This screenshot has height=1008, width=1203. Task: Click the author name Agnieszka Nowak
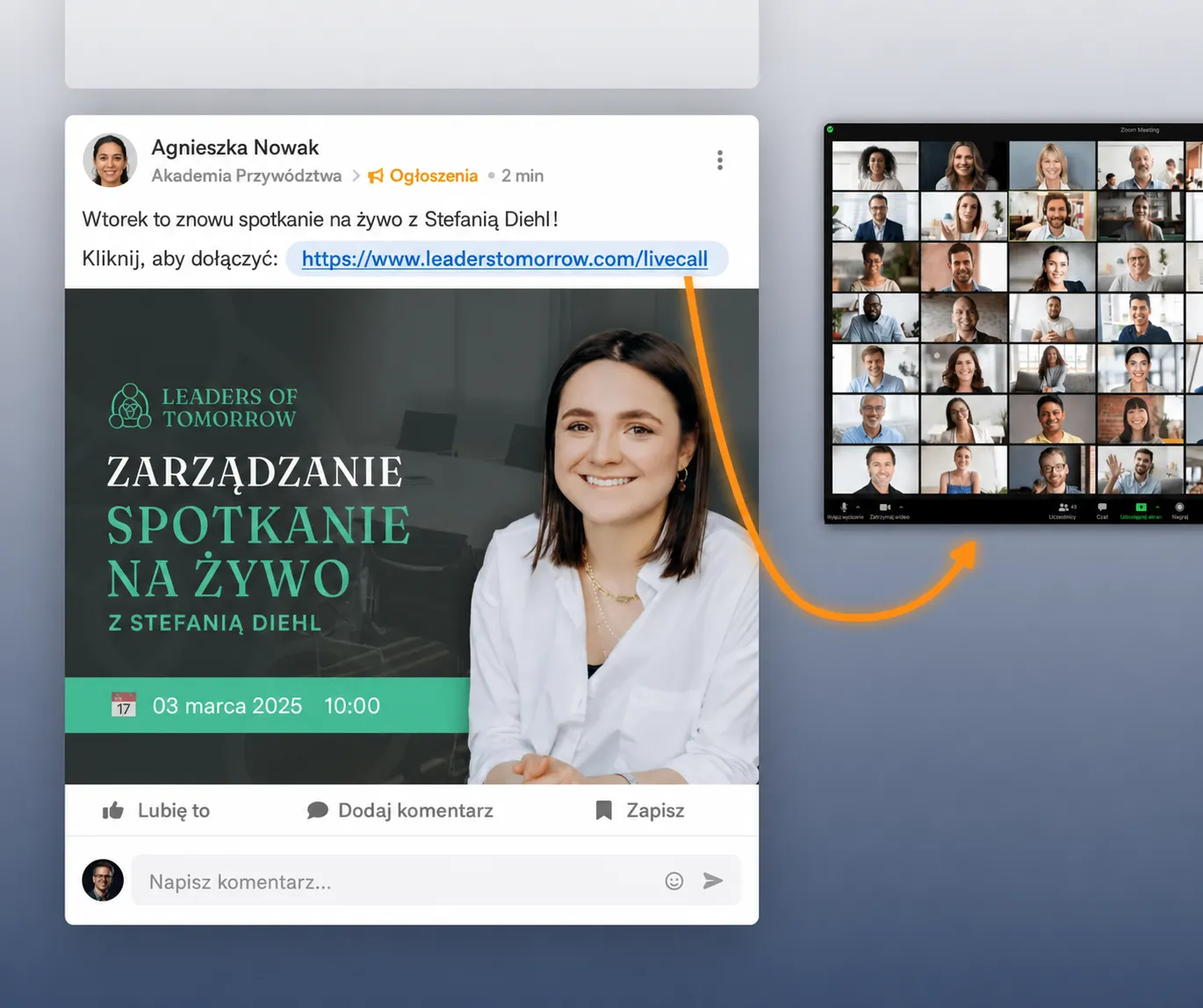[x=234, y=148]
